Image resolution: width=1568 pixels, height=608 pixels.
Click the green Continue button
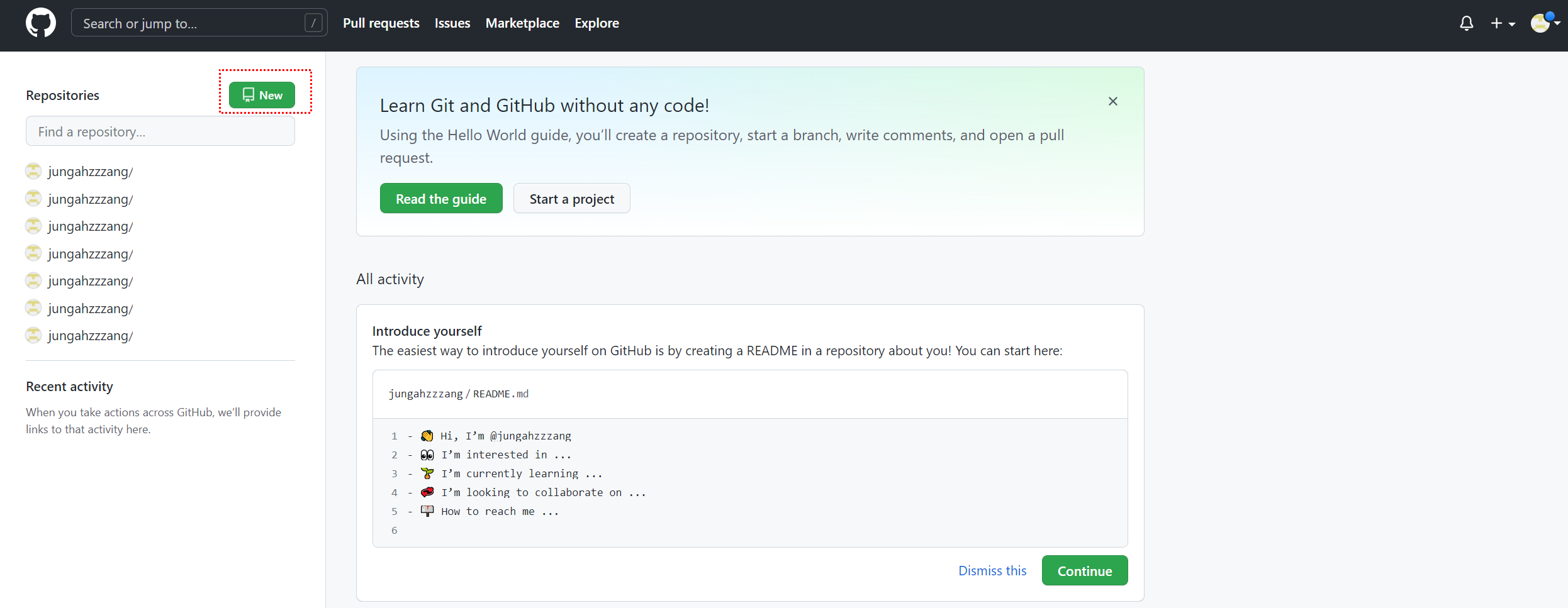(x=1085, y=571)
